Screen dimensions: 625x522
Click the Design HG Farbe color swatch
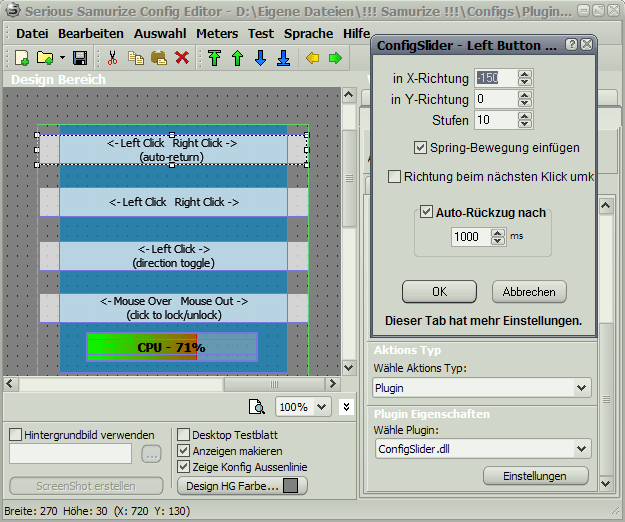click(x=290, y=486)
